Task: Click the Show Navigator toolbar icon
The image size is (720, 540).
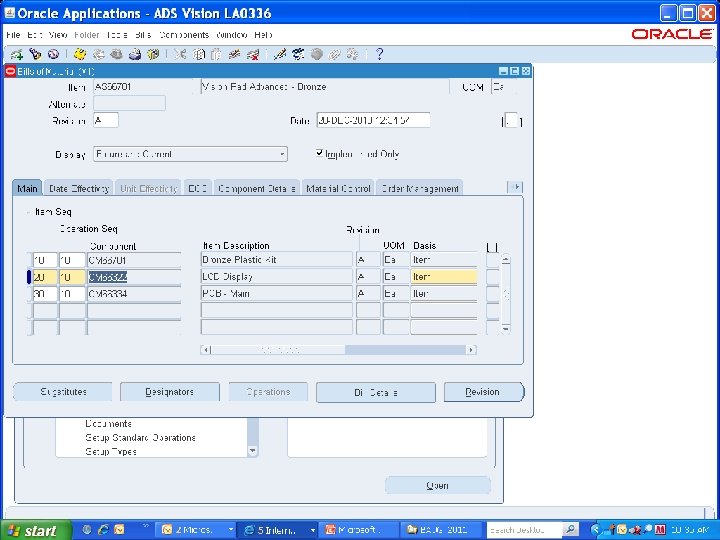Action: click(53, 55)
